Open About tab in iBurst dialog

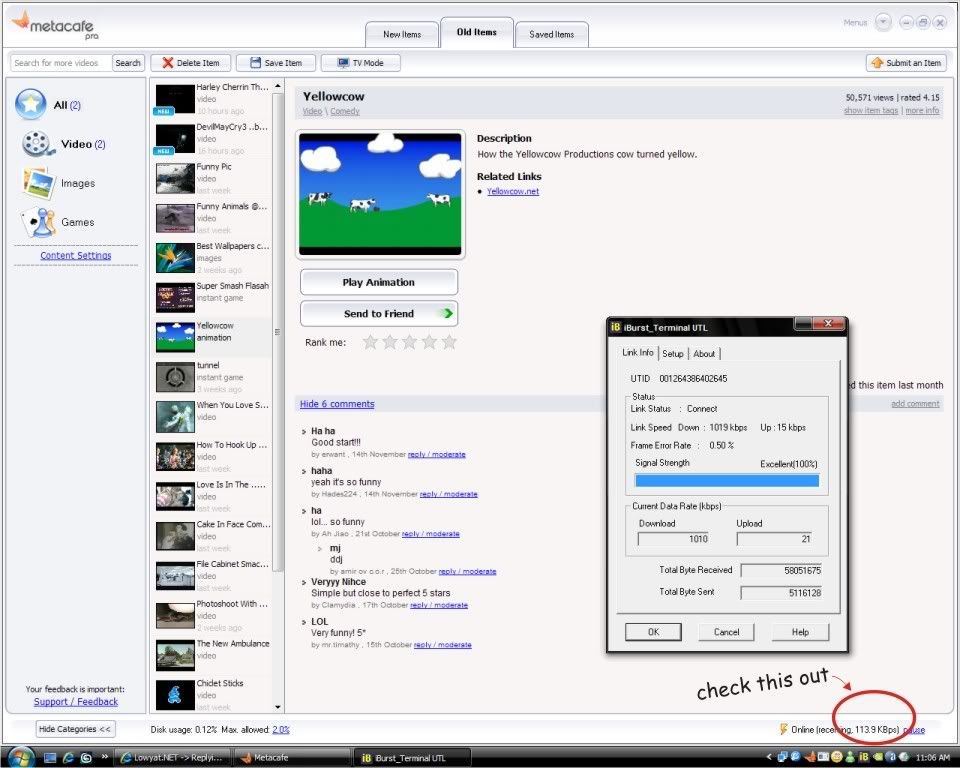click(704, 354)
